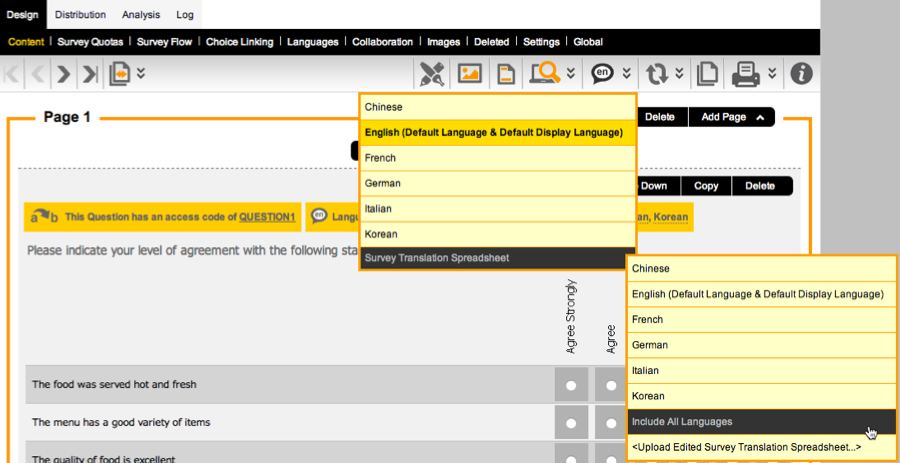Open the design tools pencil icon
The height and width of the screenshot is (463, 900).
pos(432,73)
